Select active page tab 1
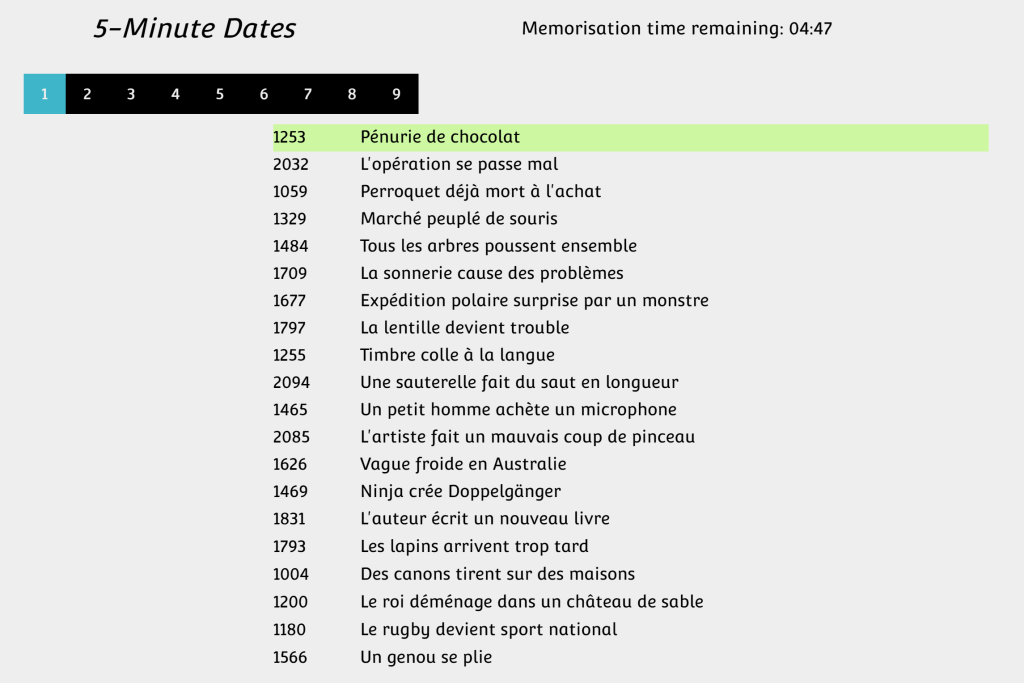1024x683 pixels. click(x=44, y=94)
